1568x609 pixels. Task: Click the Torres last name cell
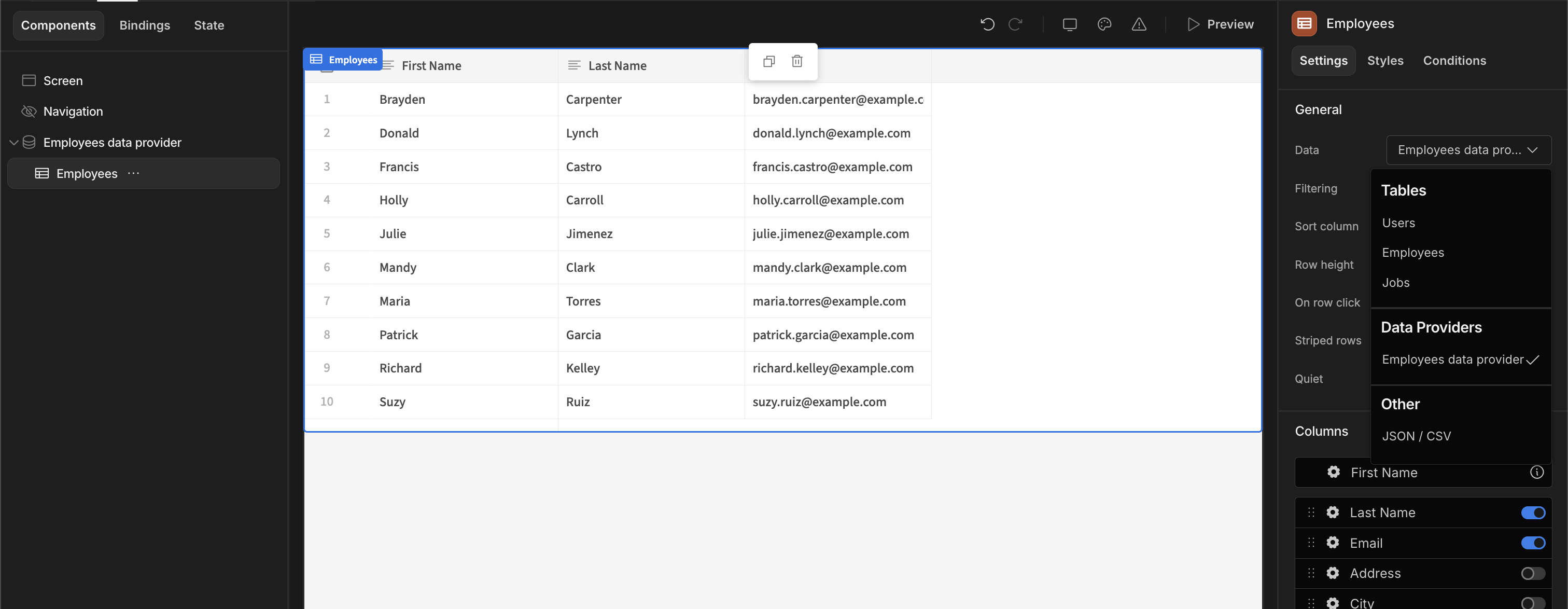651,301
